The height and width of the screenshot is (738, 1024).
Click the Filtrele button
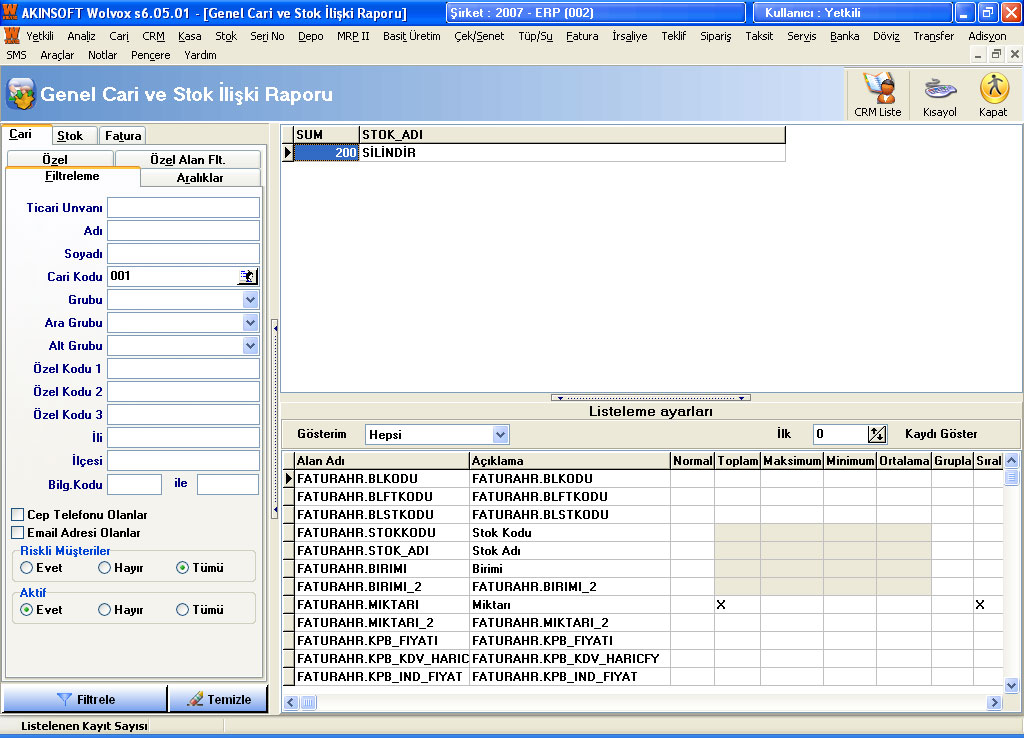point(85,699)
